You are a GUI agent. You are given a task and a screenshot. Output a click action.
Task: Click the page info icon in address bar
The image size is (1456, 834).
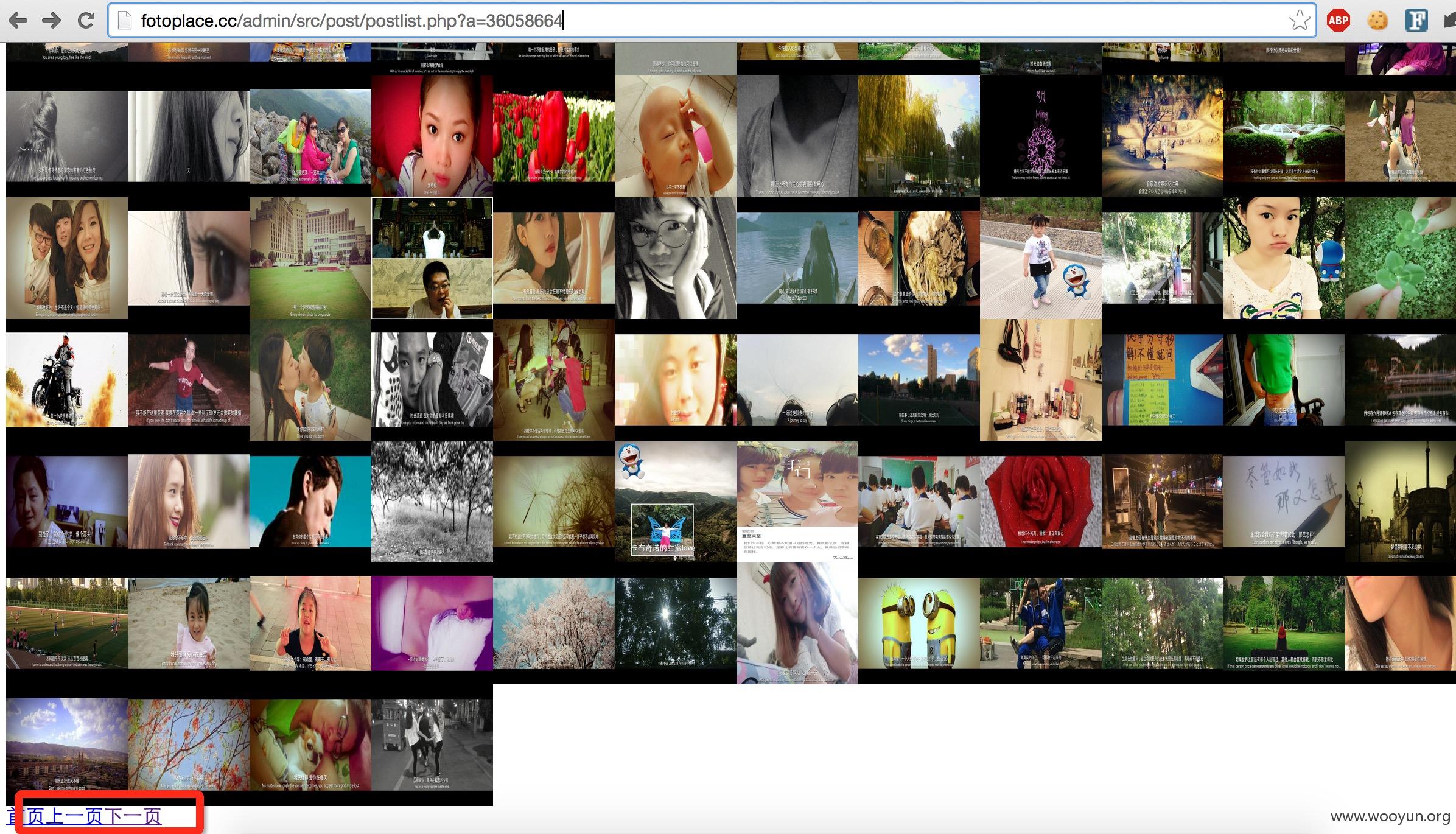click(x=124, y=21)
